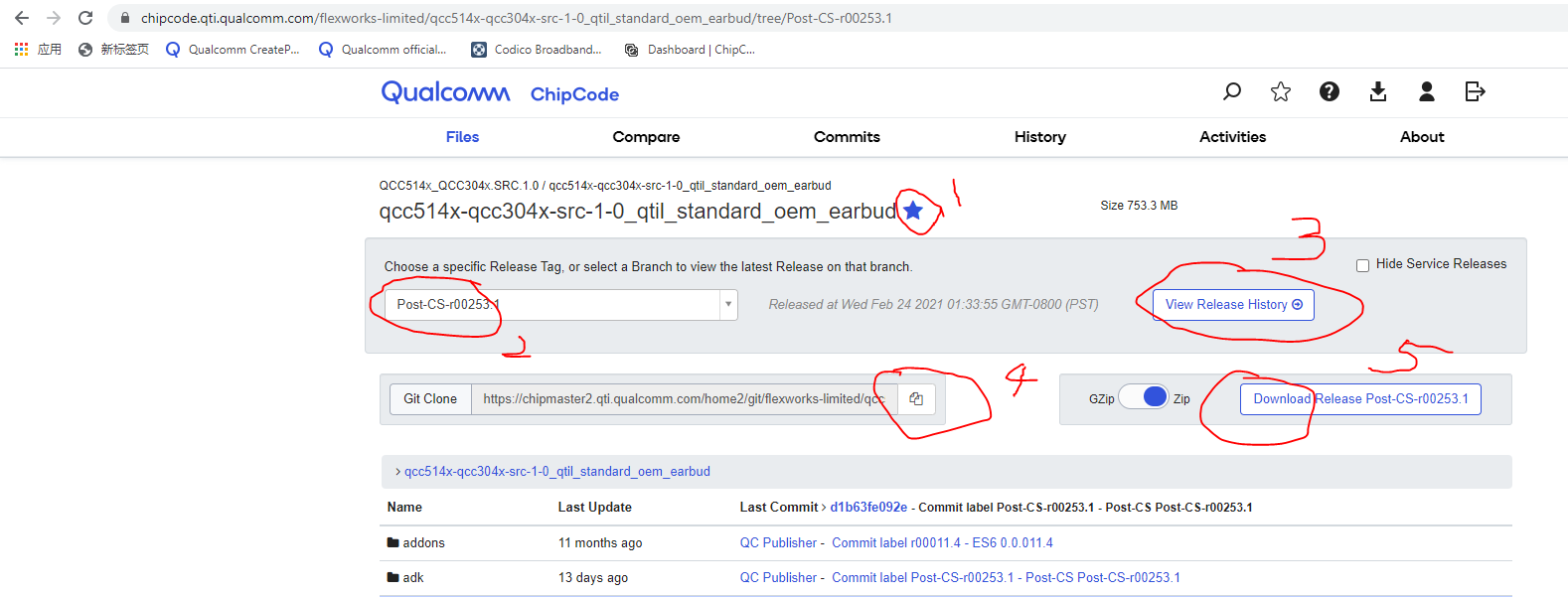This screenshot has width=1568, height=597.
Task: Switch to the About tab
Action: pos(1422,137)
